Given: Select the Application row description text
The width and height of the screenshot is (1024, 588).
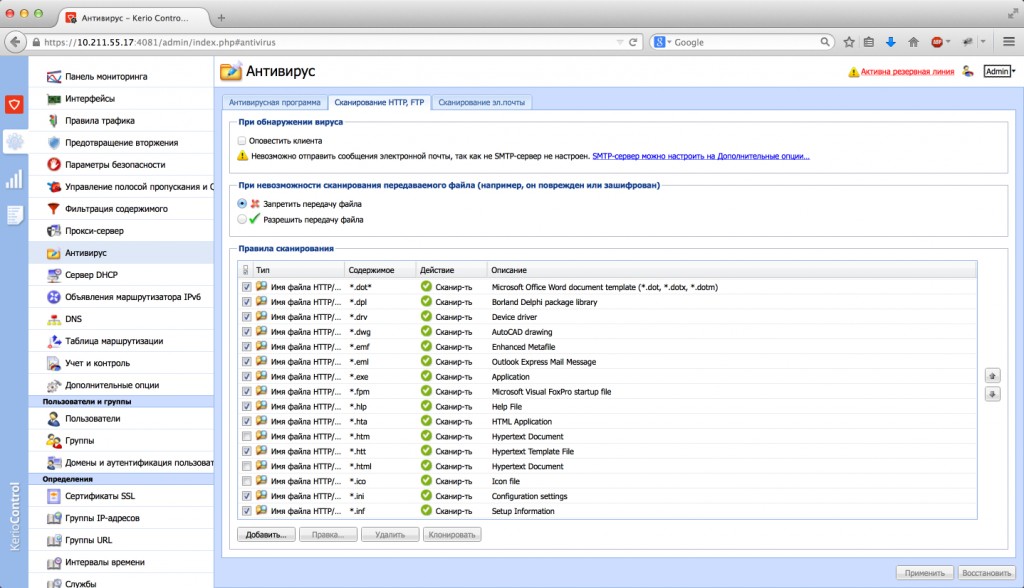Looking at the screenshot, I should click(511, 377).
